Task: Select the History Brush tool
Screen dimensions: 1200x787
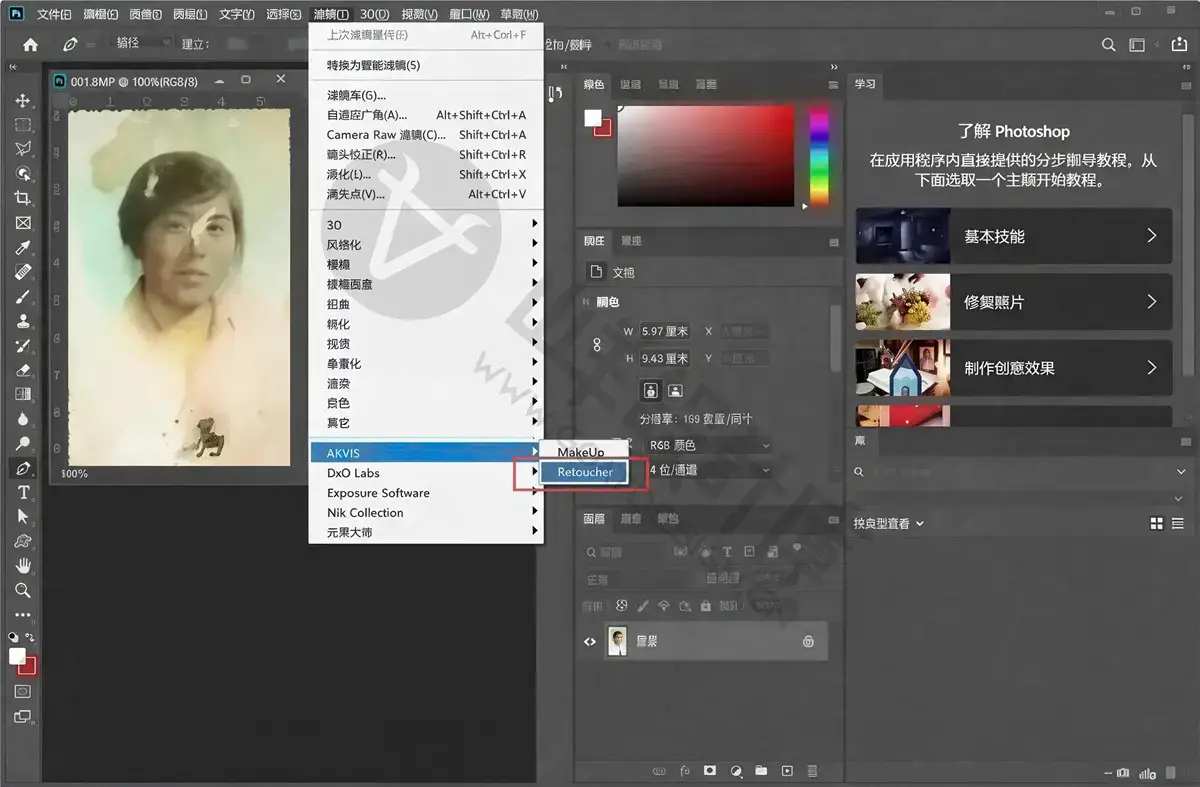Action: tap(23, 345)
